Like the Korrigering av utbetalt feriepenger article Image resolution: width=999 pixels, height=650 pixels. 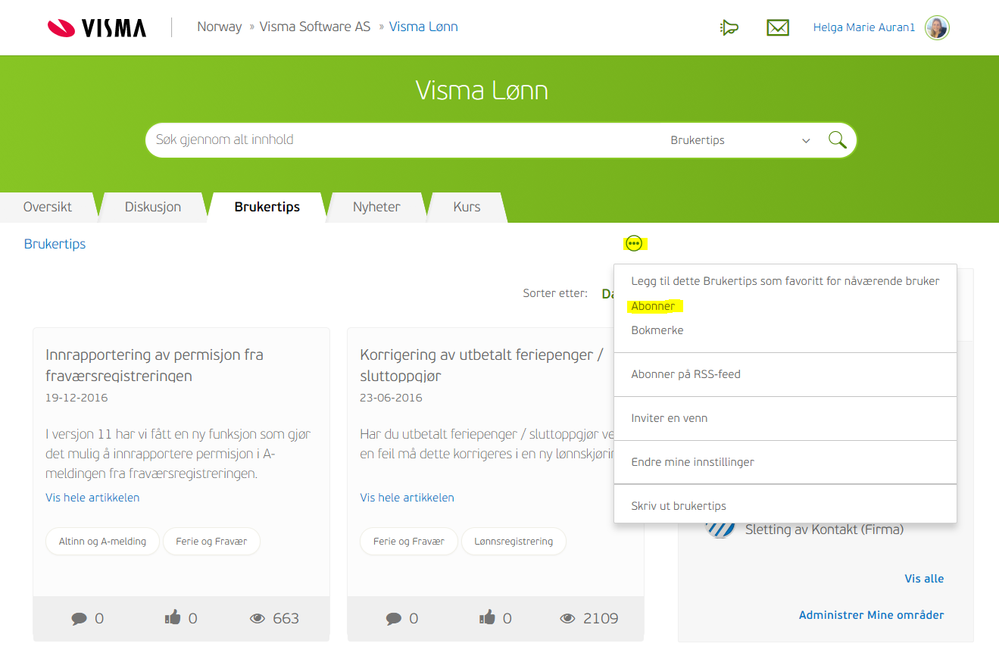click(x=487, y=617)
